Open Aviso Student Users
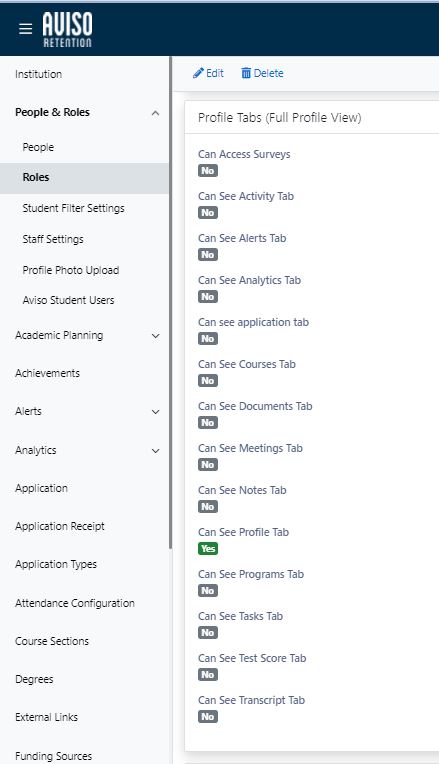The width and height of the screenshot is (439, 764). click(68, 300)
